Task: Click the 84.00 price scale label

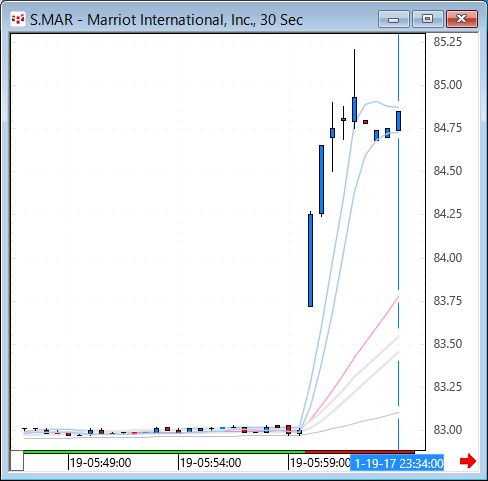Action: coord(448,258)
